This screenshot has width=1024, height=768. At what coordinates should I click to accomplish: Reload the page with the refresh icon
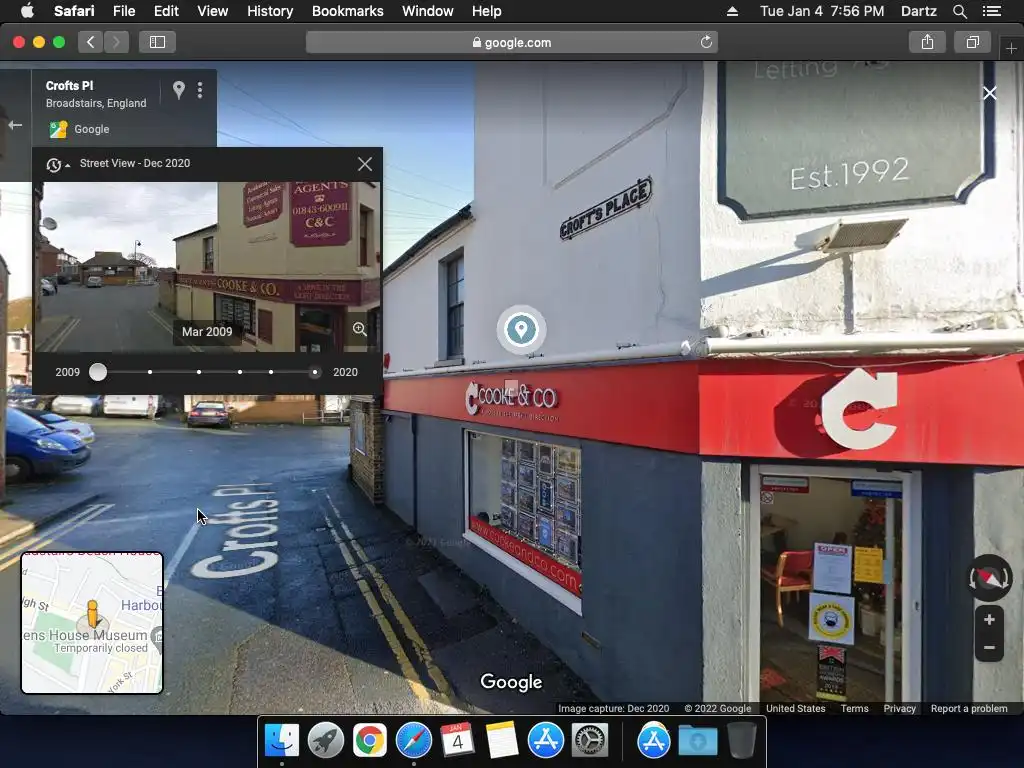(706, 42)
